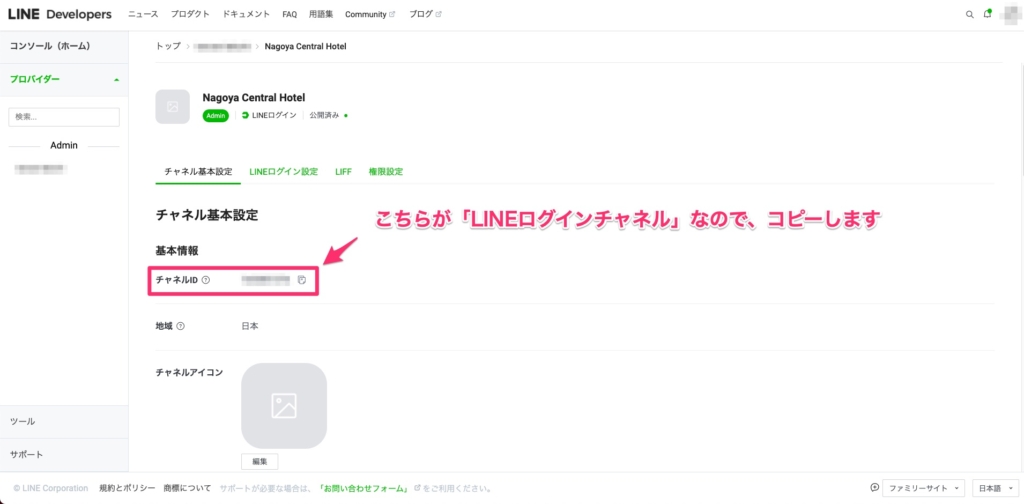Copy the channel ID with copy icon
1024x504 pixels.
click(301, 280)
